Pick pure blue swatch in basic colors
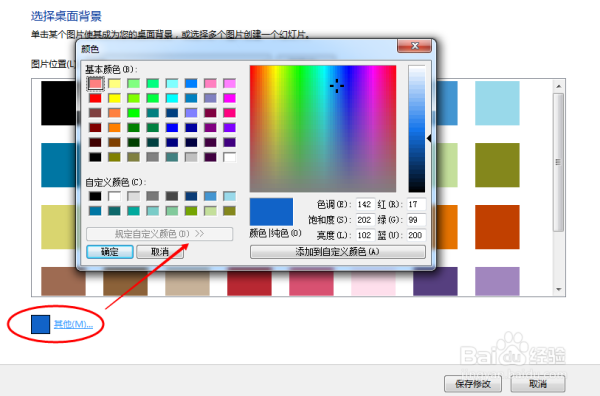The width and height of the screenshot is (600, 396). click(x=172, y=127)
